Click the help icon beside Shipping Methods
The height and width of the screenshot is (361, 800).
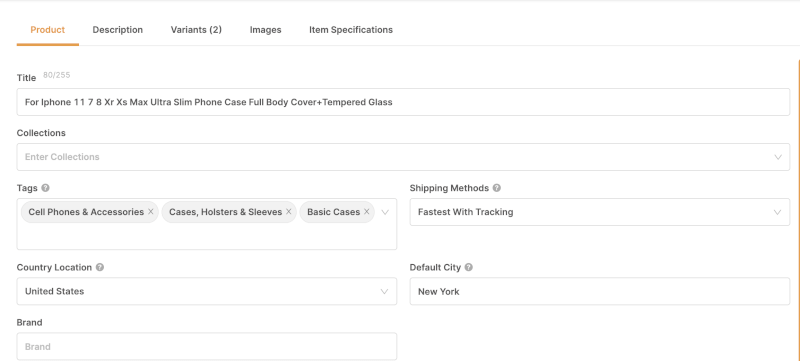click(x=496, y=188)
